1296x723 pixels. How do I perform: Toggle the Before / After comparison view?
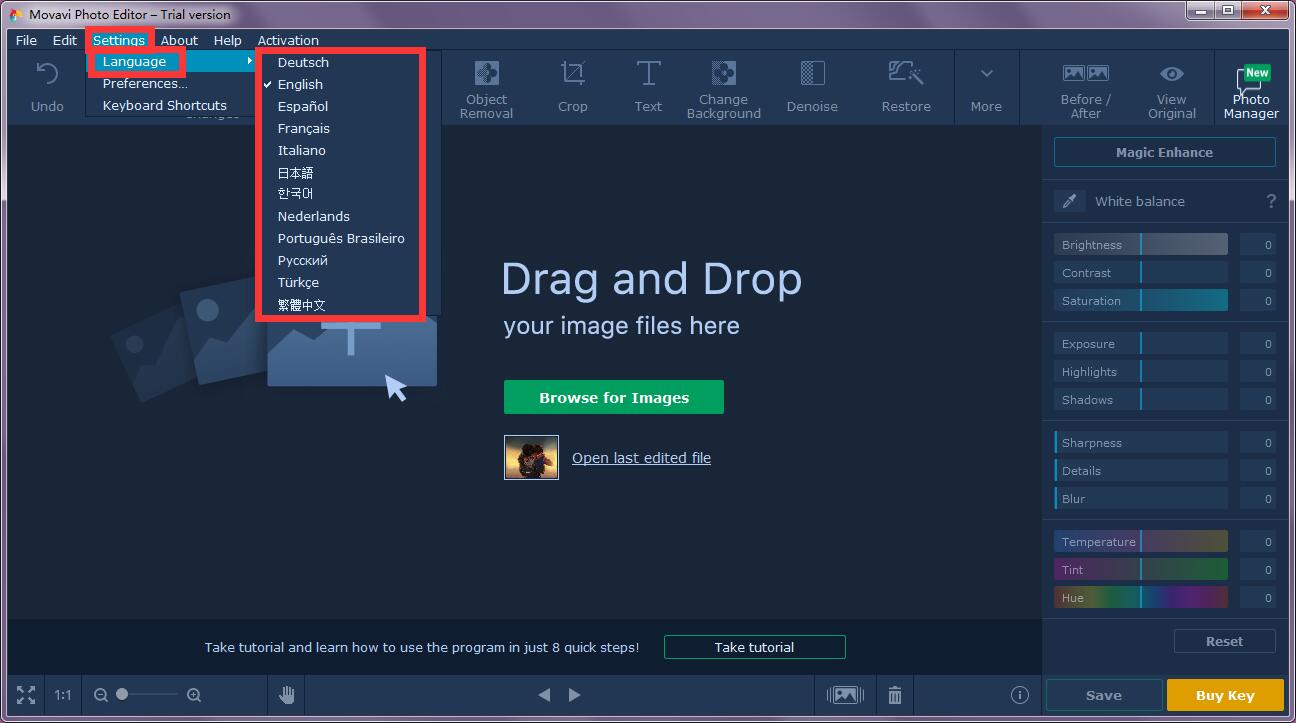[1086, 89]
